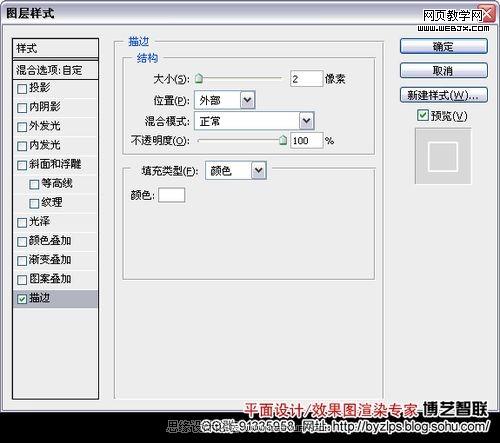Click the 不透明度 opacity slider handle
This screenshot has height=443, width=500.
coord(283,140)
